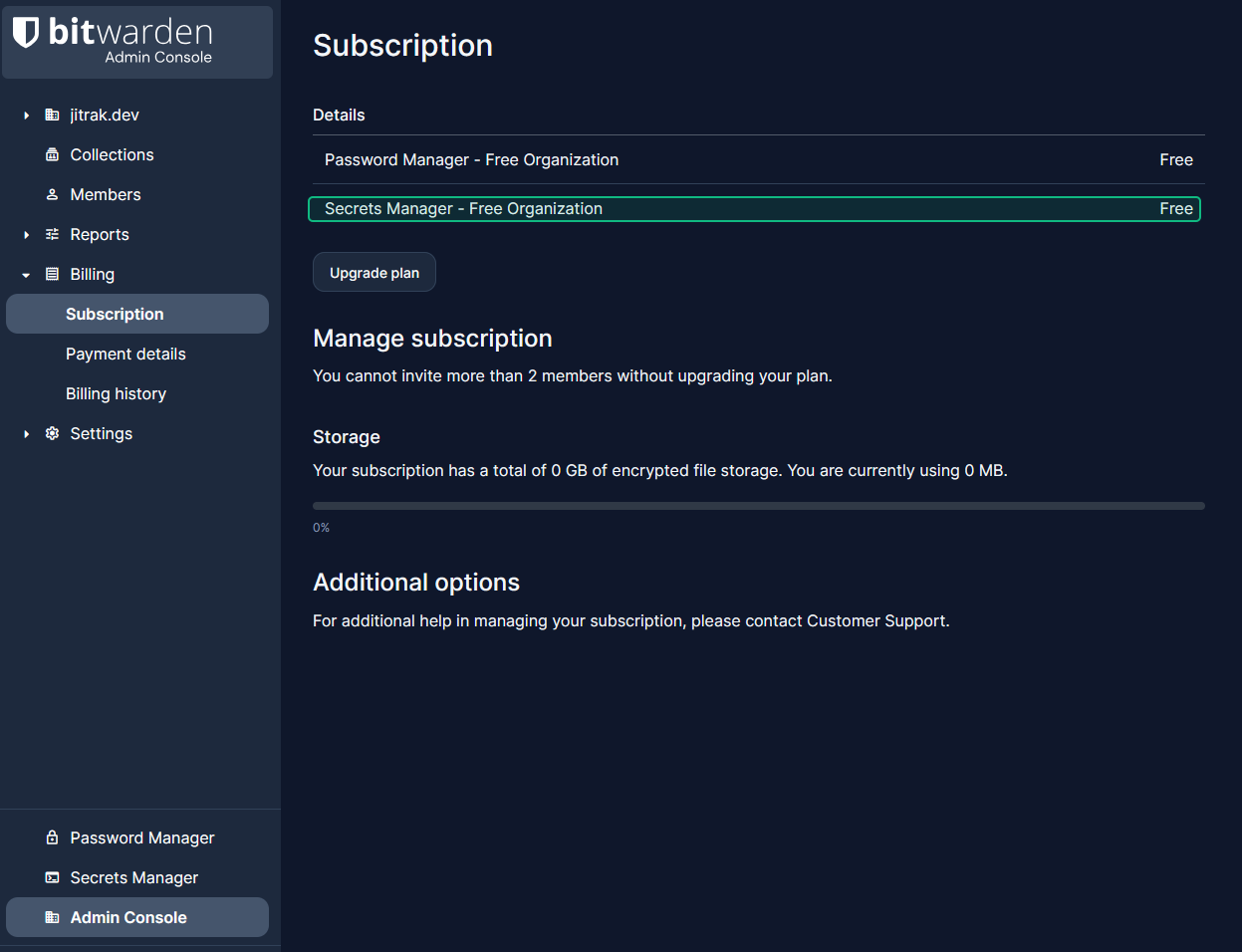Switch to Admin Console product
Screen dimensions: 1242x952
[x=137, y=917]
